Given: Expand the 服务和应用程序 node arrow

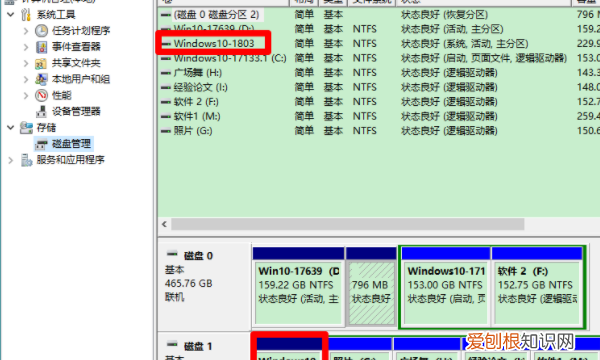Looking at the screenshot, I should pyautogui.click(x=11, y=160).
